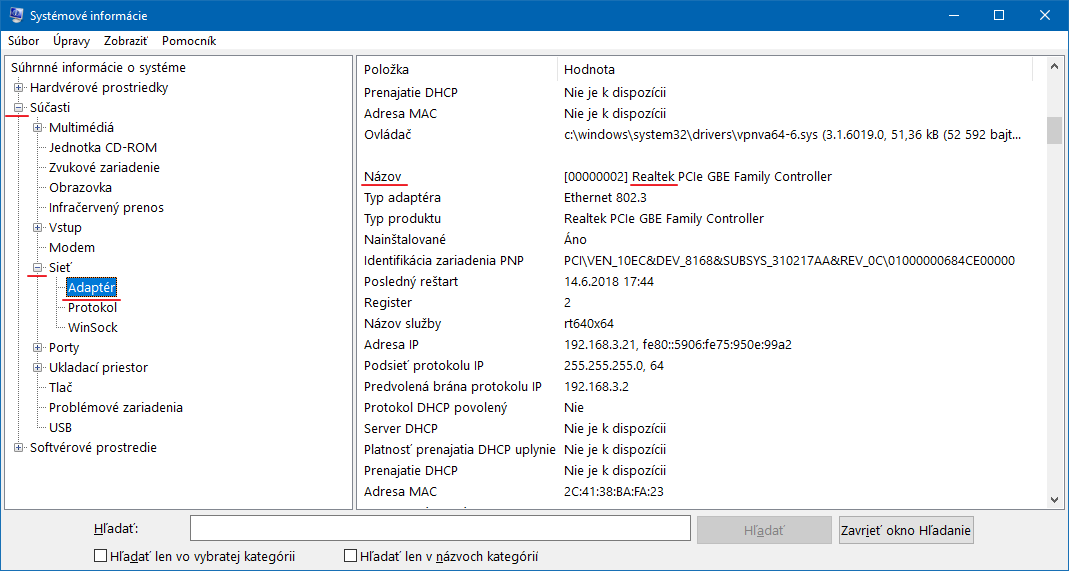Viewport: 1069px width, 571px height.
Task: Click the System Information title bar icon
Action: [16, 15]
